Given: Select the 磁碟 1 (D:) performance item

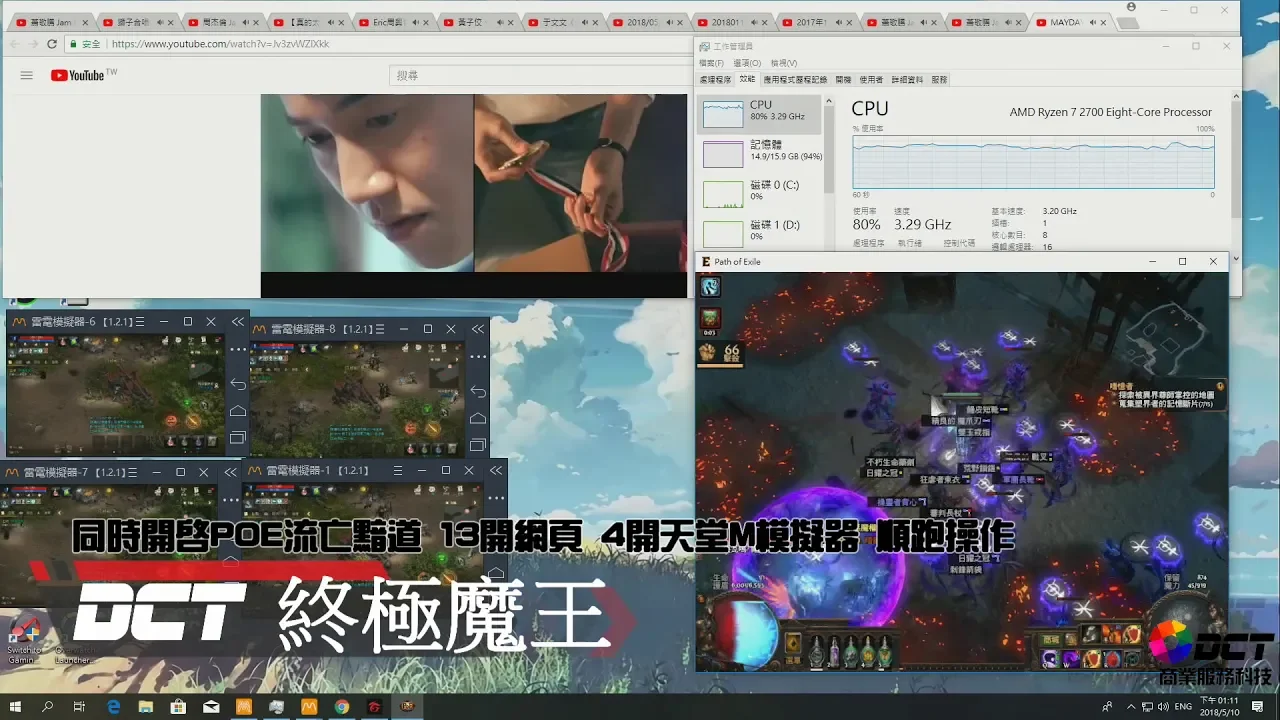Looking at the screenshot, I should click(x=759, y=232).
